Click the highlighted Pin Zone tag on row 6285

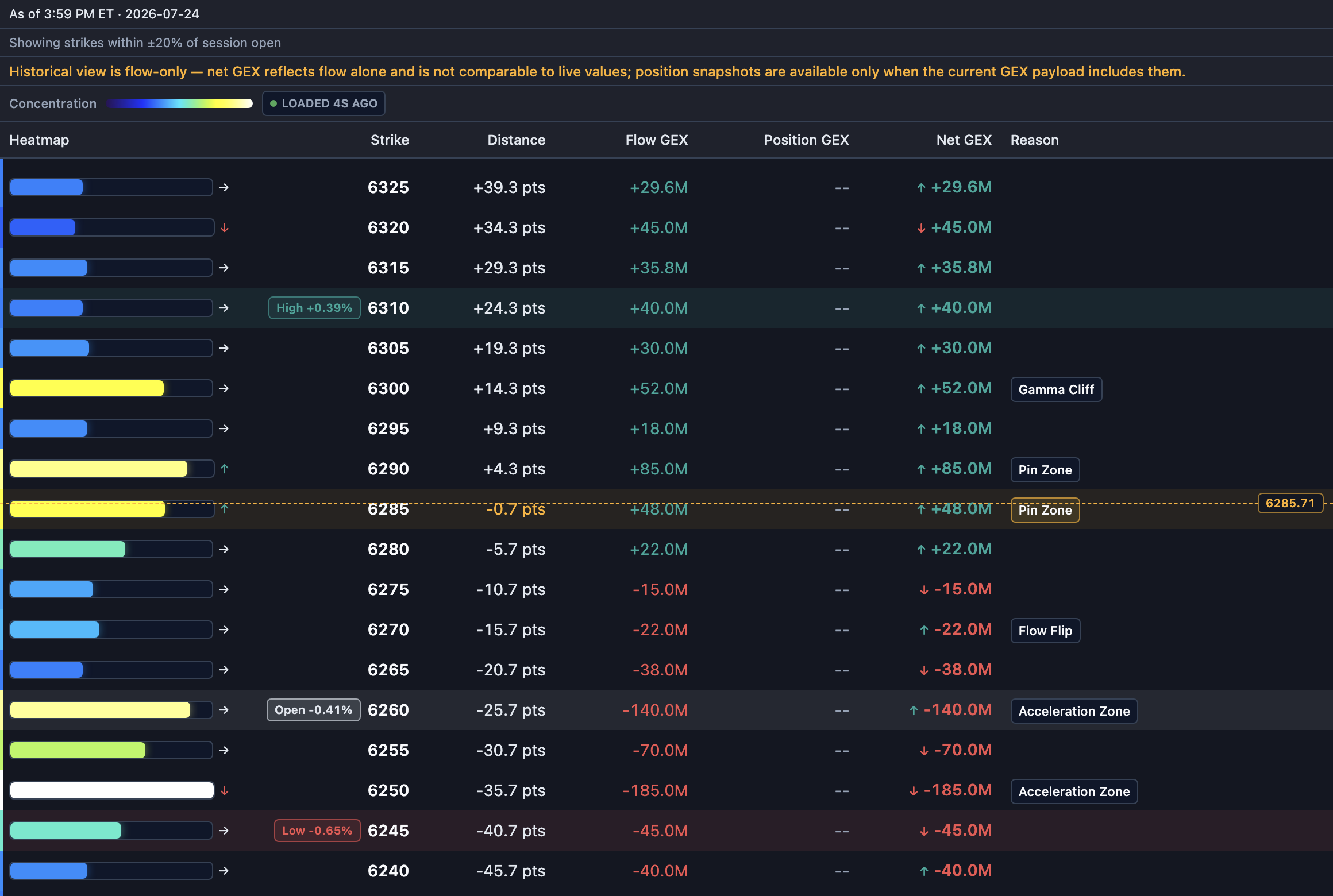click(1045, 510)
